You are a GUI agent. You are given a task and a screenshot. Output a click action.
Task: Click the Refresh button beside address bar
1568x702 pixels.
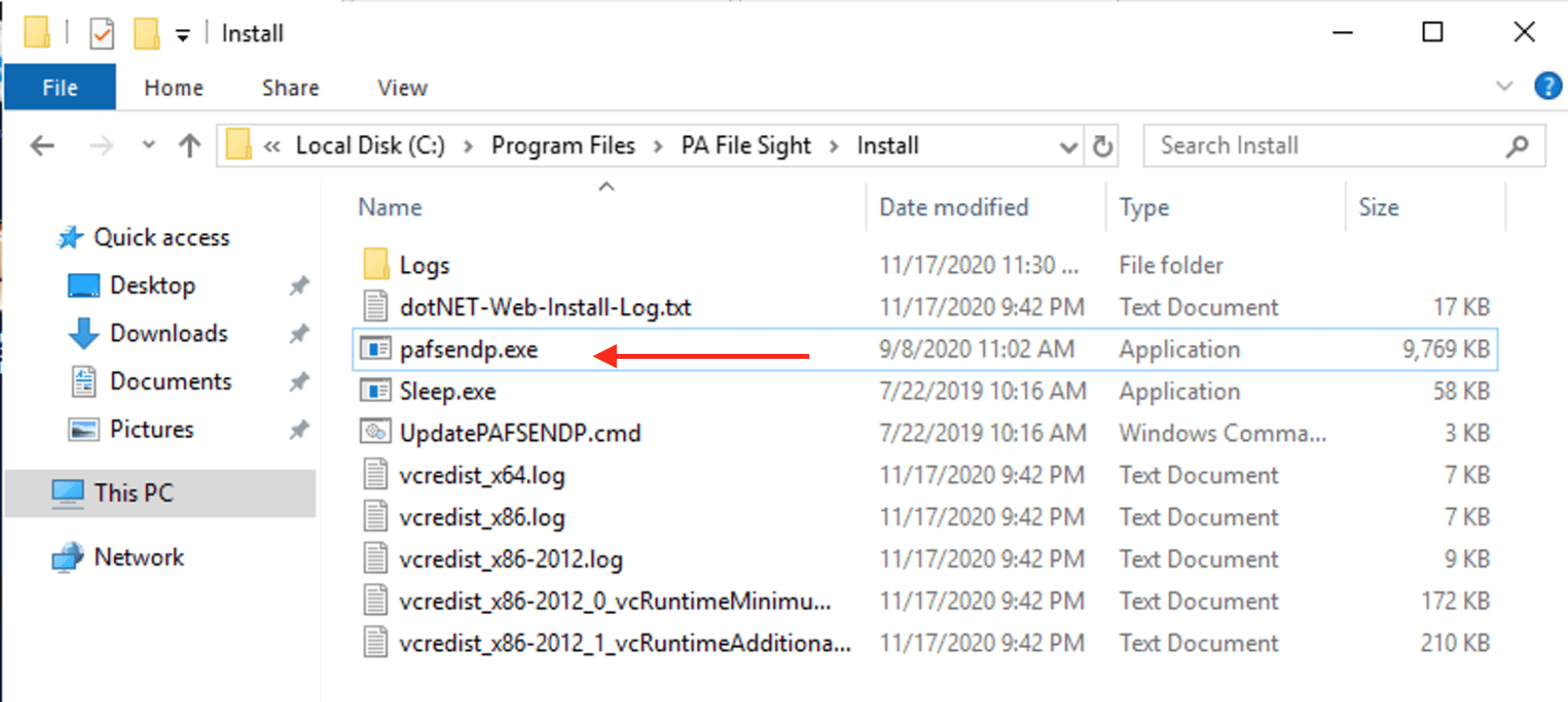pos(1102,146)
